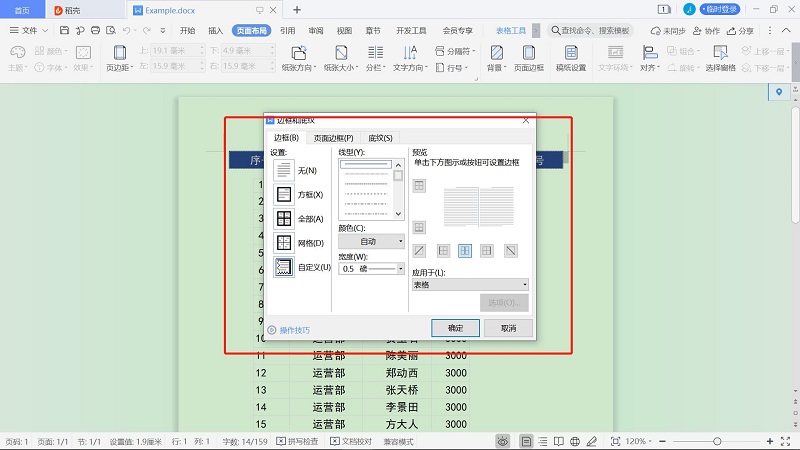Open the 应用于(L) apply-to dropdown
Screen dimensions: 800x450
click(469, 284)
